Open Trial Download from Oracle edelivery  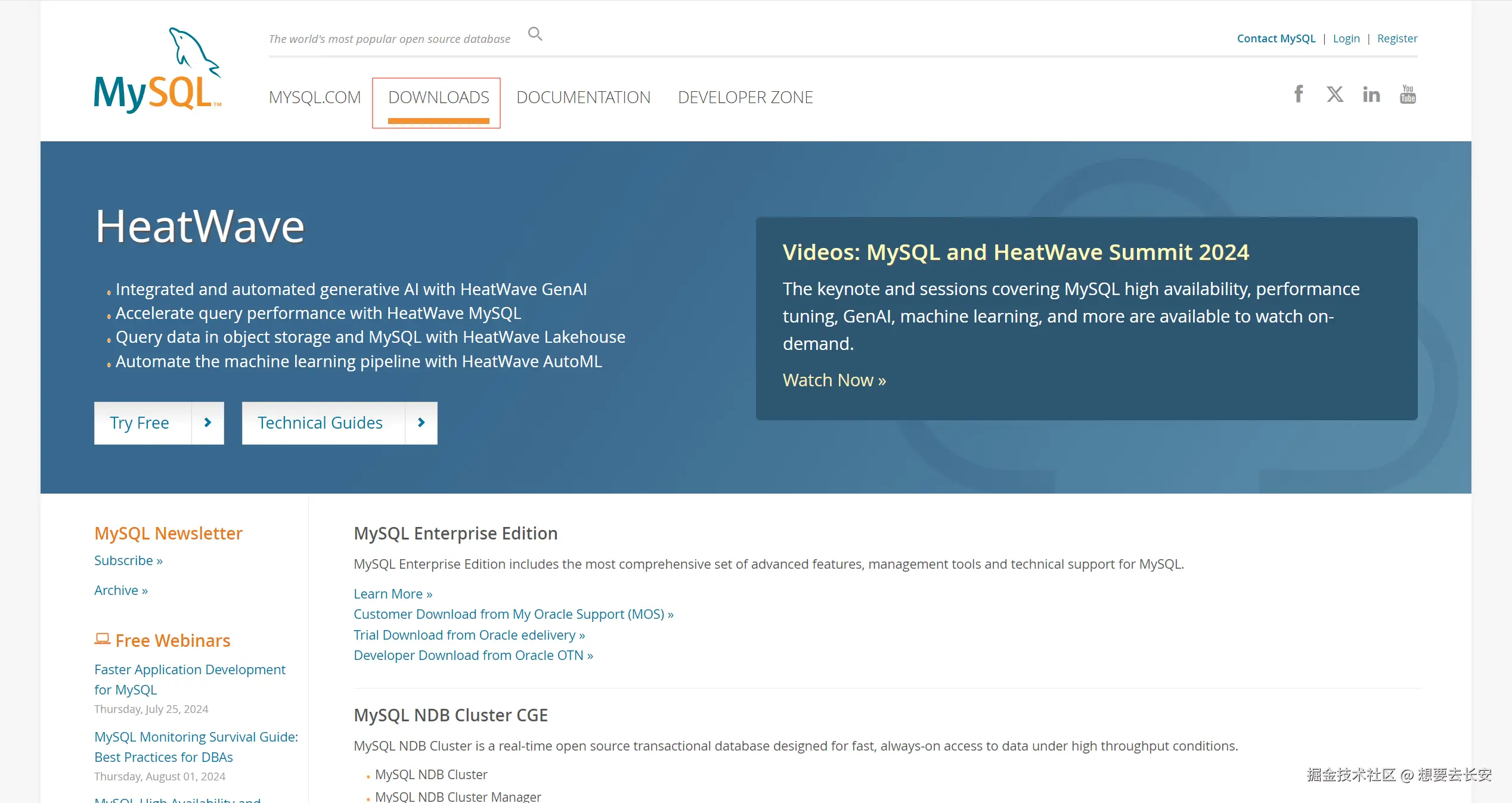click(469, 635)
